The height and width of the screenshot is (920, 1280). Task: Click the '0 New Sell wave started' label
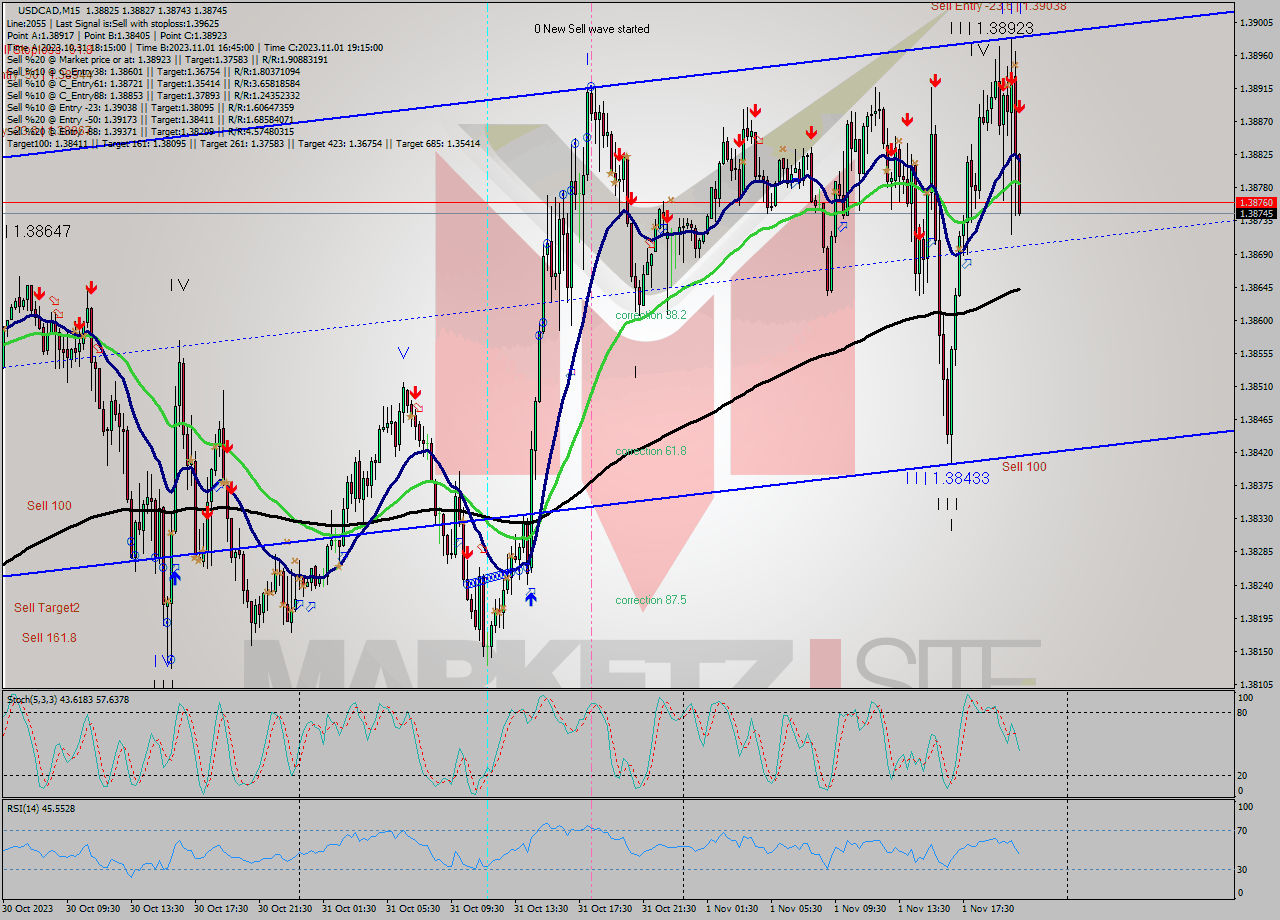(x=592, y=29)
